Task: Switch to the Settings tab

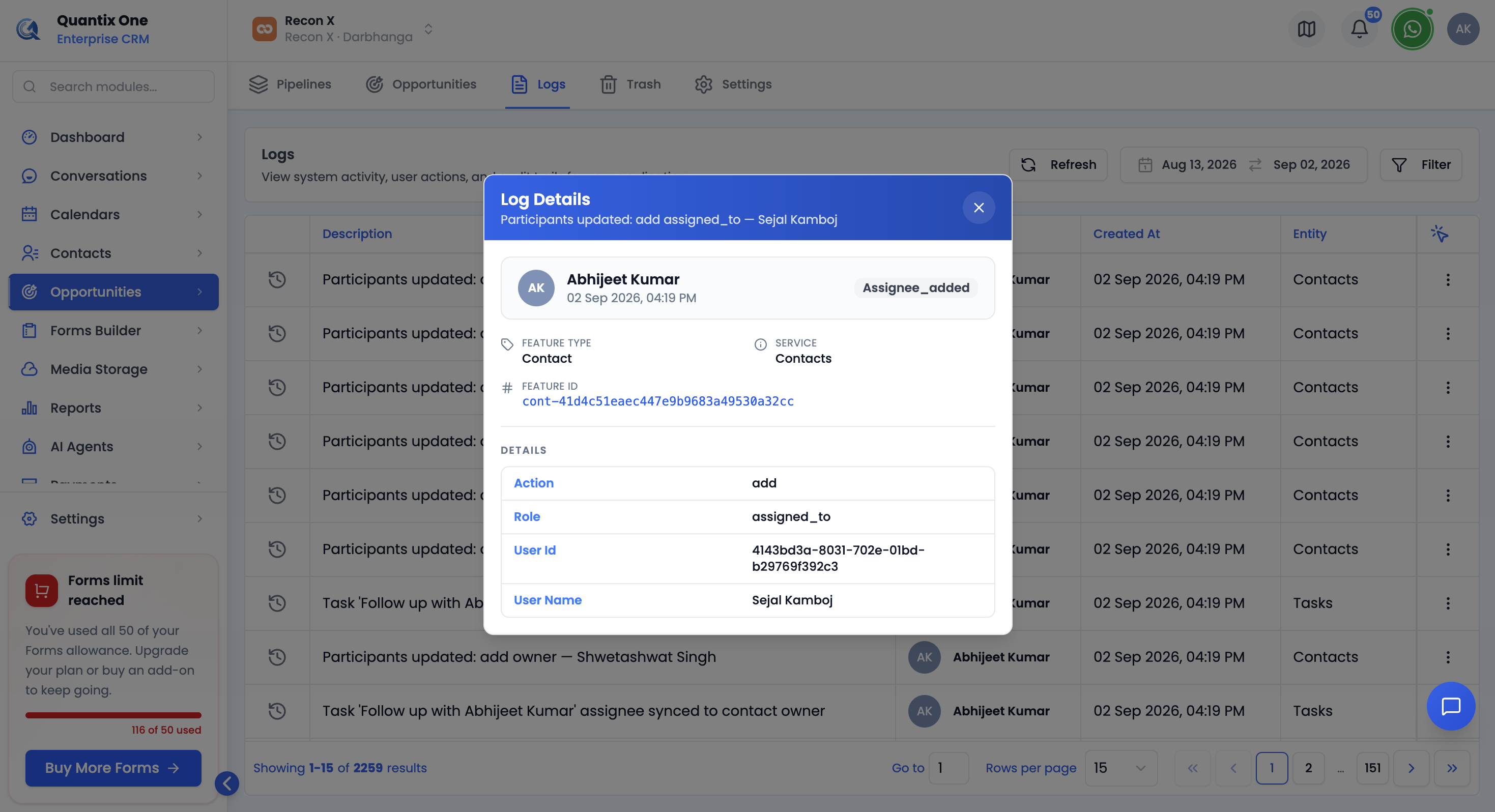Action: [x=734, y=84]
